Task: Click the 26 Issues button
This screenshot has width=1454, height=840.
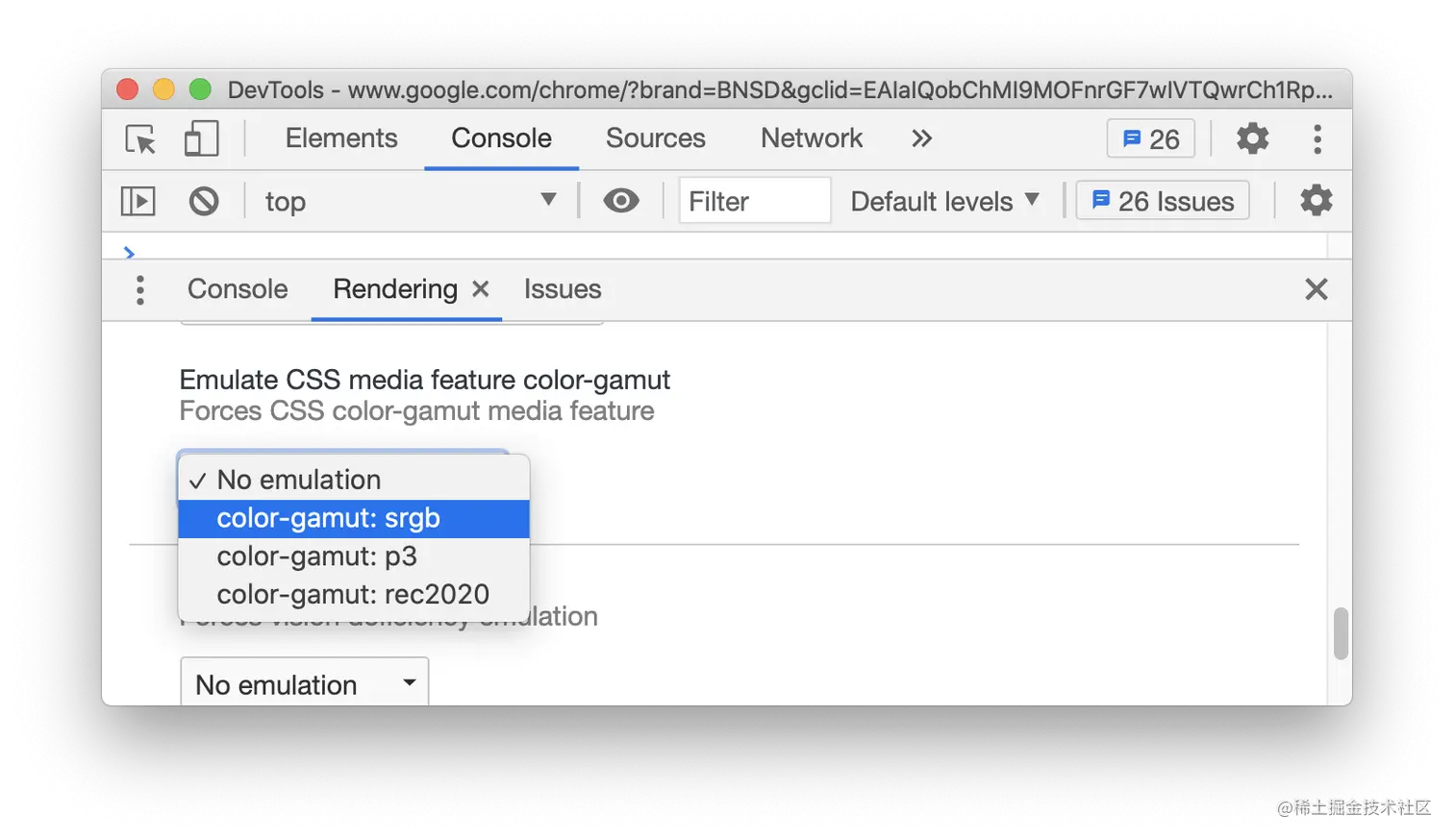Action: click(1163, 201)
